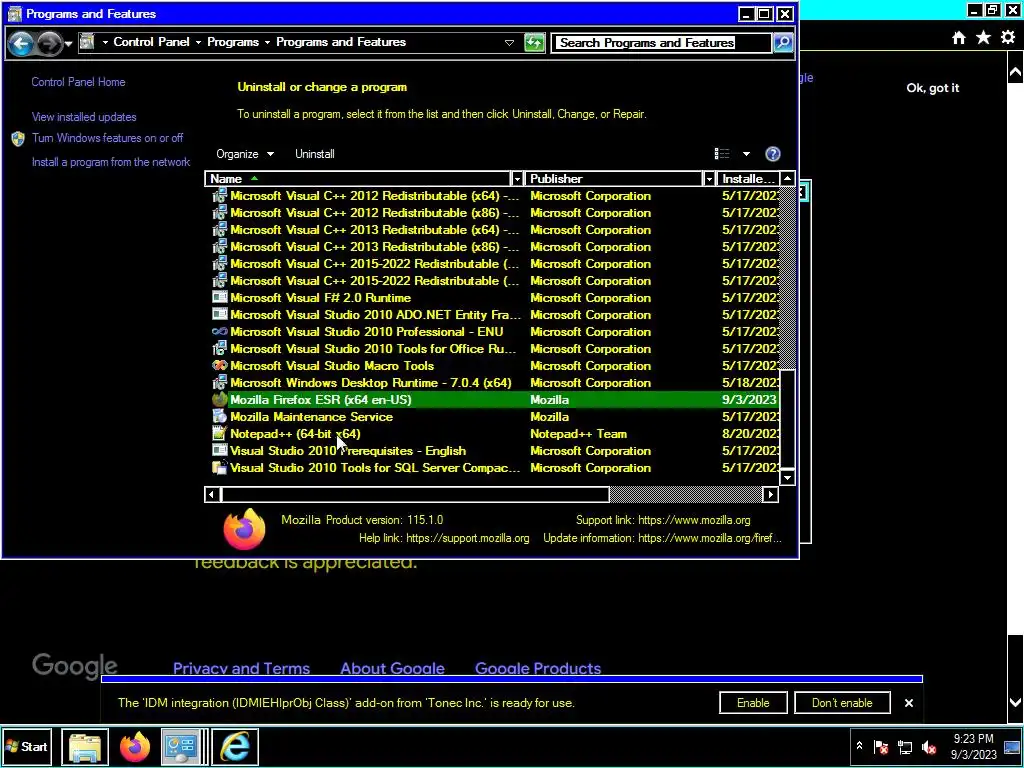This screenshot has width=1024, height=768.
Task: Click the search magnifier button
Action: coord(783,43)
